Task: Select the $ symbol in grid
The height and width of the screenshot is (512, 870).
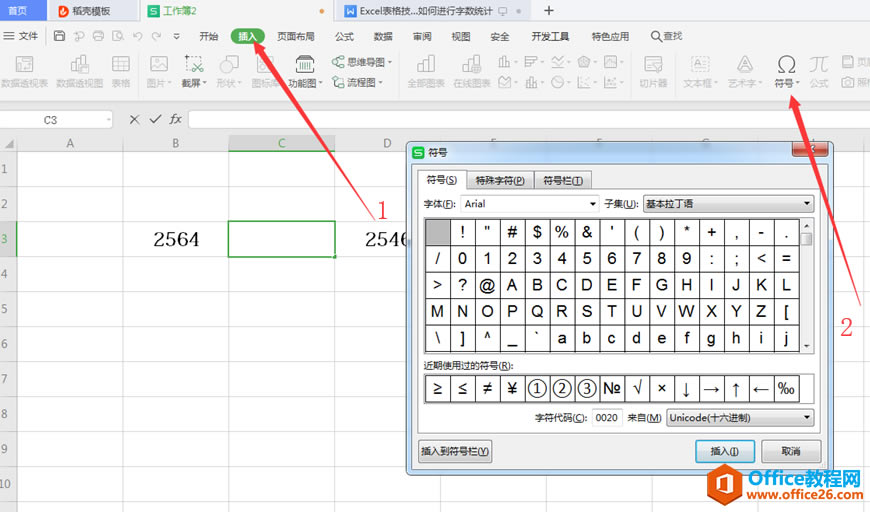Action: pos(537,232)
